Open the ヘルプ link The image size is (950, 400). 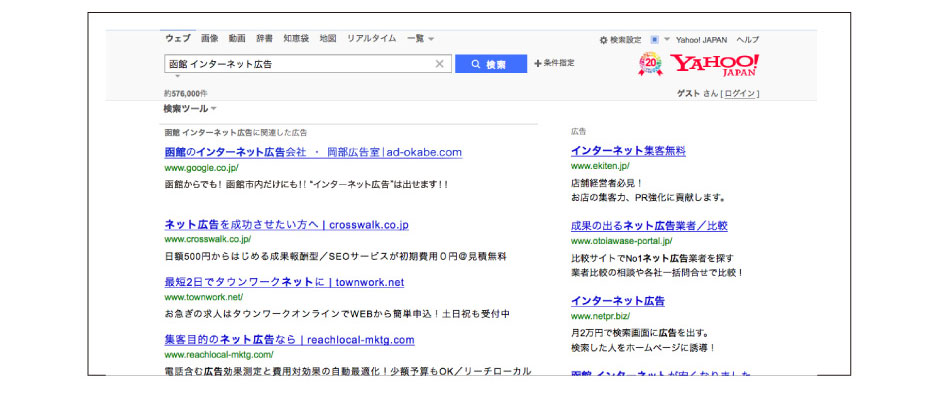748,40
